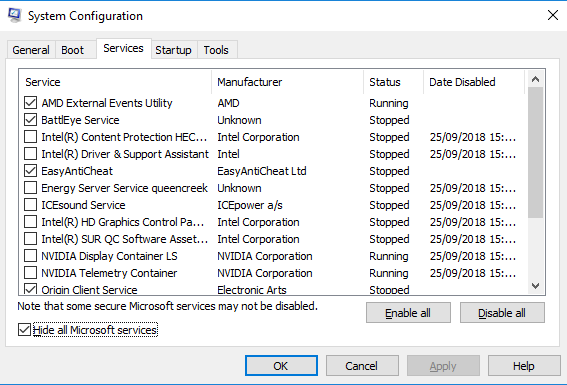This screenshot has width=567, height=385.
Task: Uncheck AMD External Events Utility service
Action: click(30, 103)
